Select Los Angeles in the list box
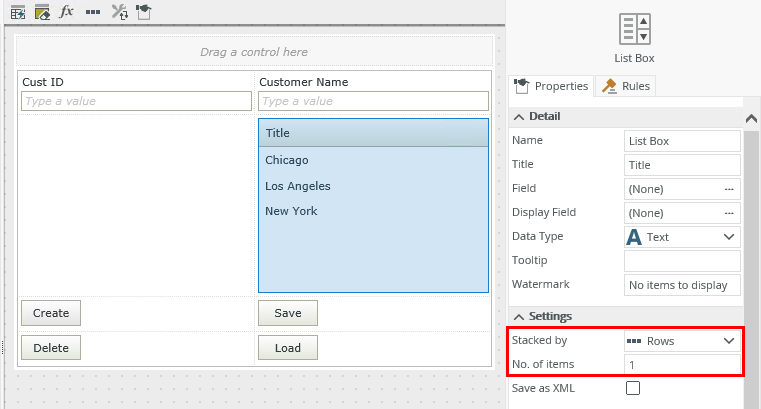 click(298, 186)
